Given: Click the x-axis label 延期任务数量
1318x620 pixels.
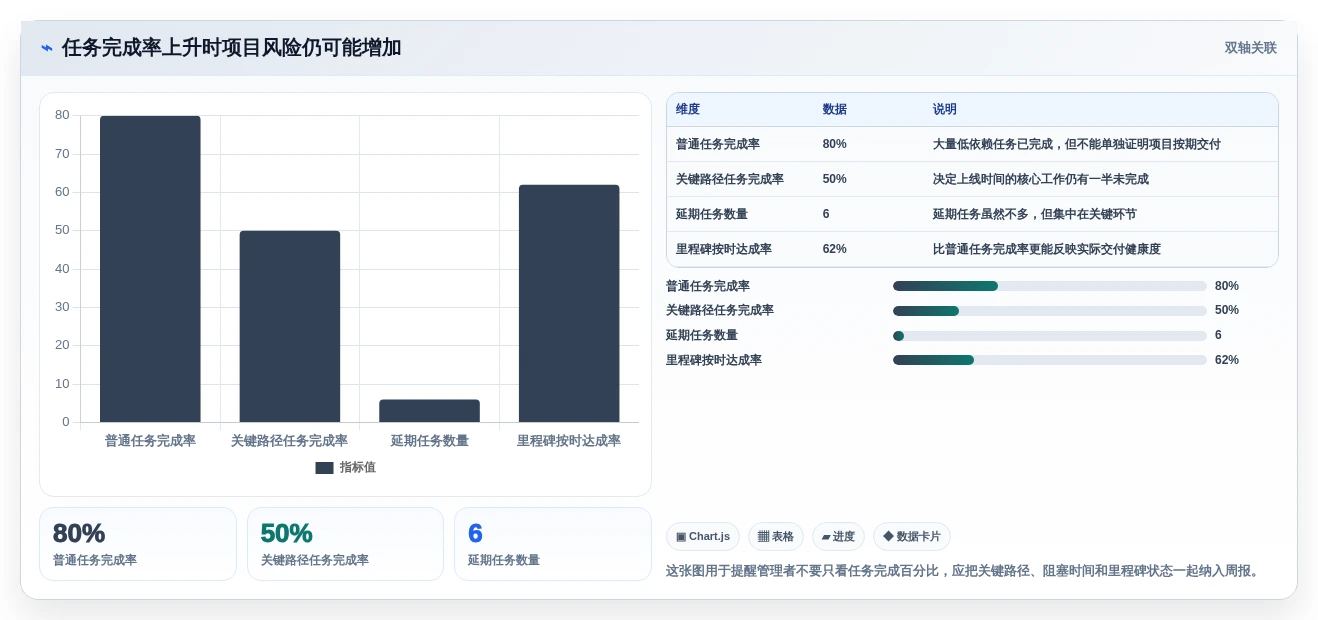Looking at the screenshot, I should pos(429,441).
